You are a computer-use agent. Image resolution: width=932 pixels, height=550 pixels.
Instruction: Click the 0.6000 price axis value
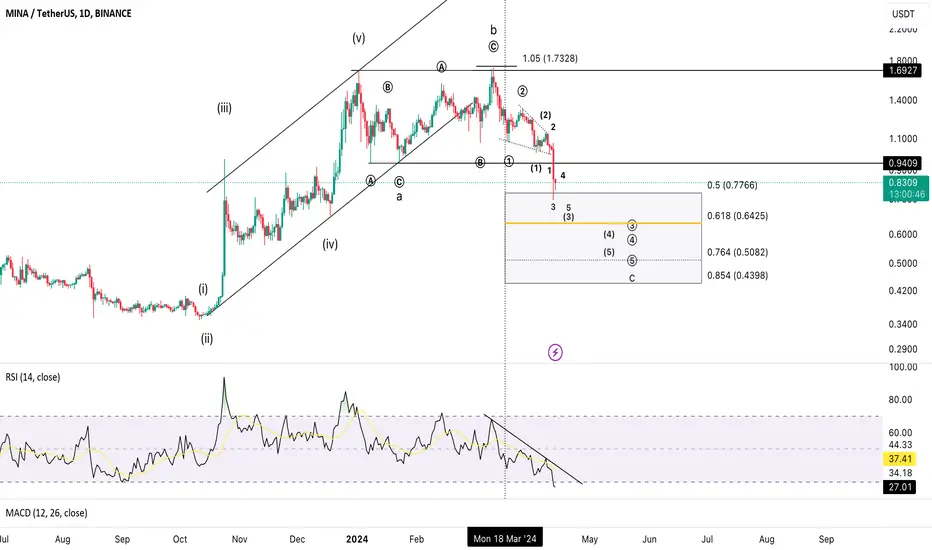coord(902,234)
